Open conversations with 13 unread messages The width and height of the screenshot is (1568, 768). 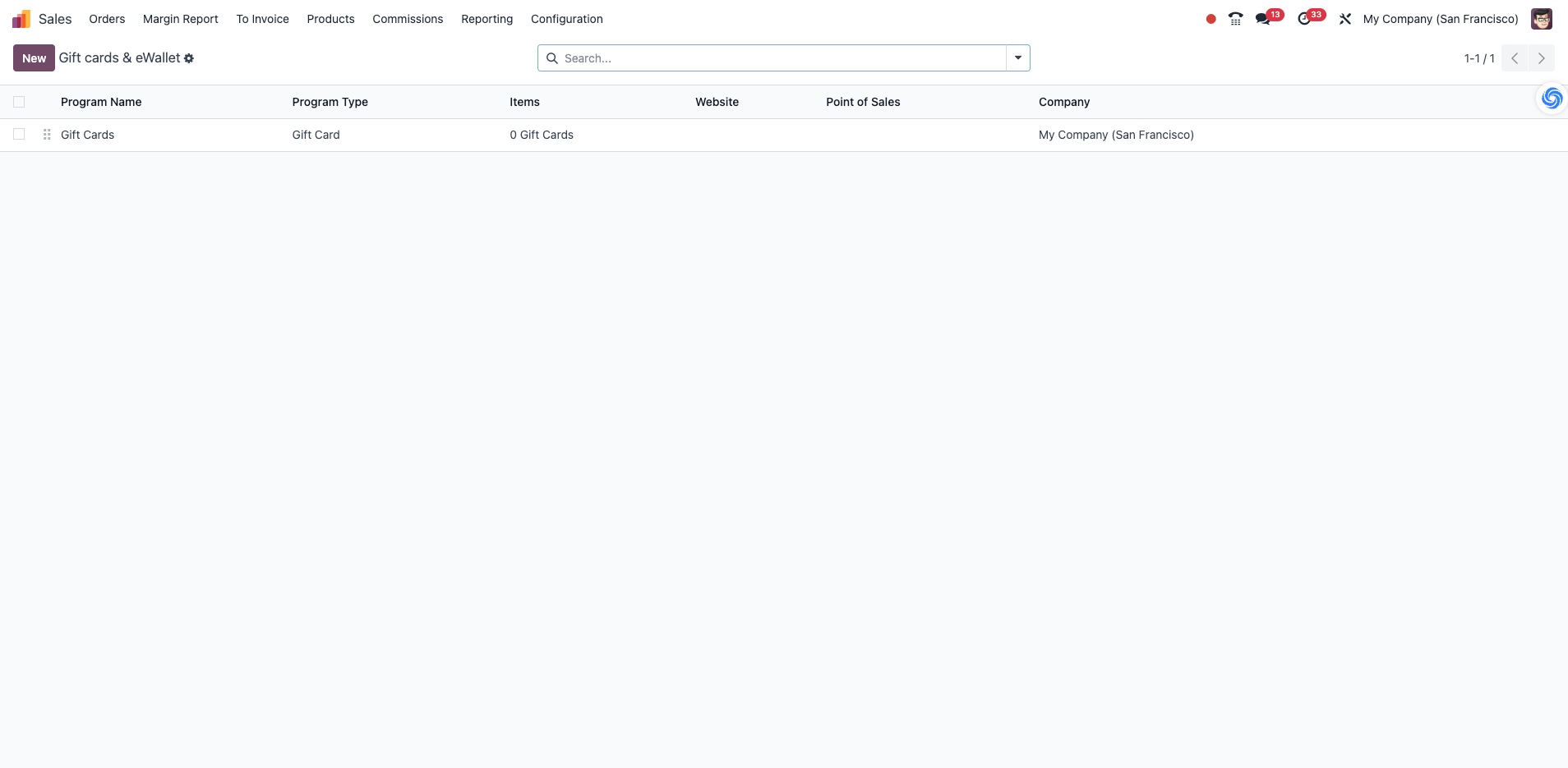pos(1269,17)
